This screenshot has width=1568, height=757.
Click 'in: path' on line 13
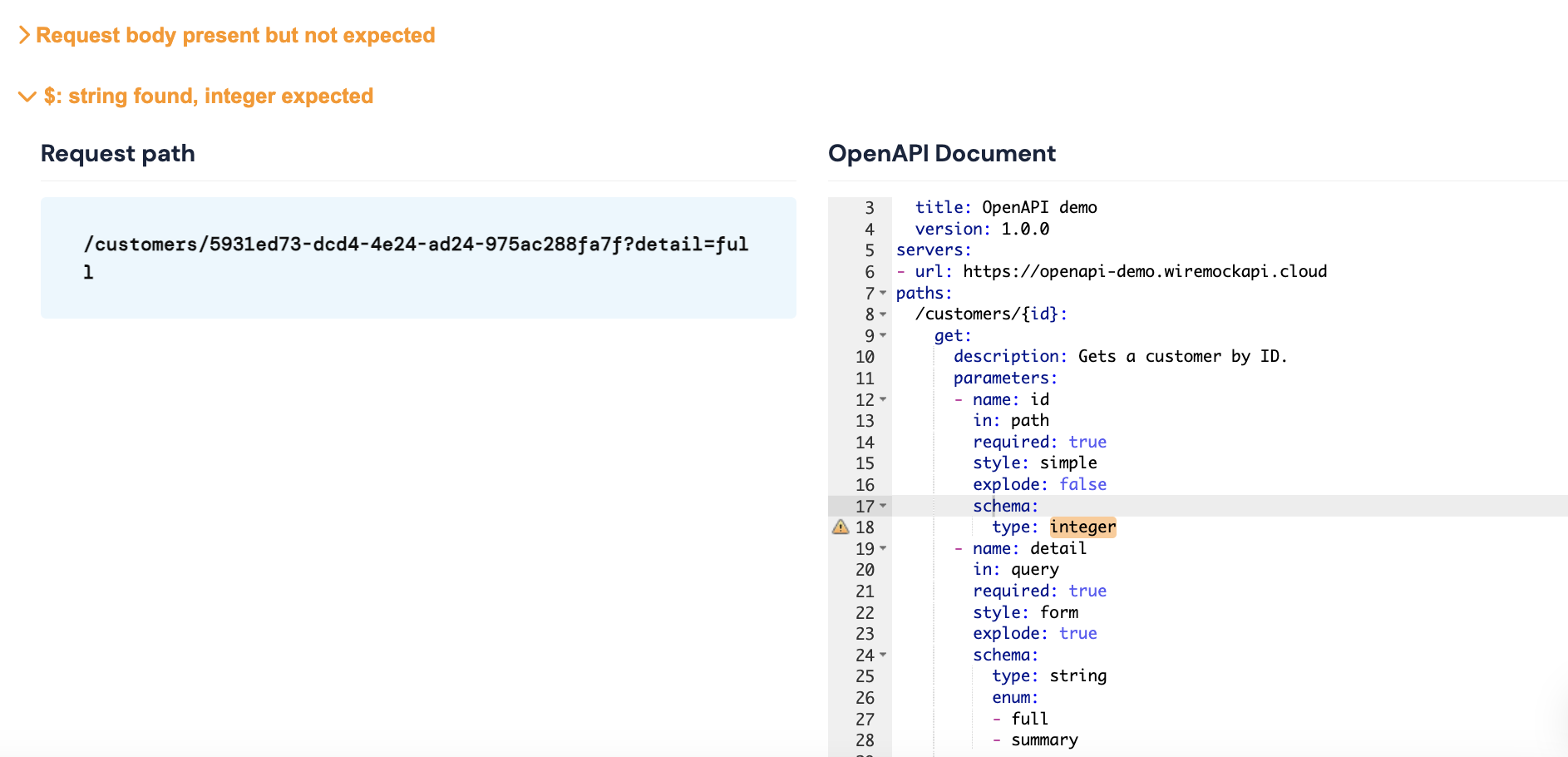(x=1011, y=420)
